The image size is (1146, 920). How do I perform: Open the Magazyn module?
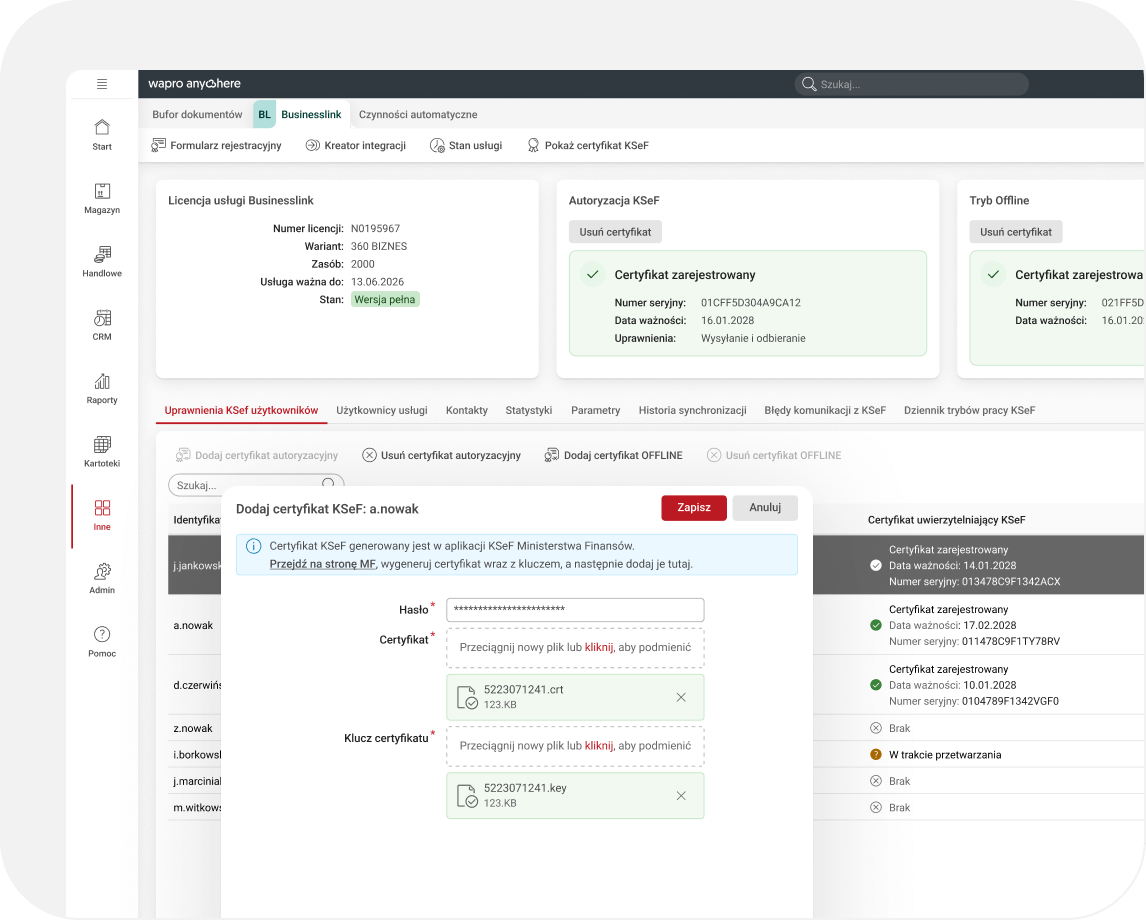coord(102,198)
